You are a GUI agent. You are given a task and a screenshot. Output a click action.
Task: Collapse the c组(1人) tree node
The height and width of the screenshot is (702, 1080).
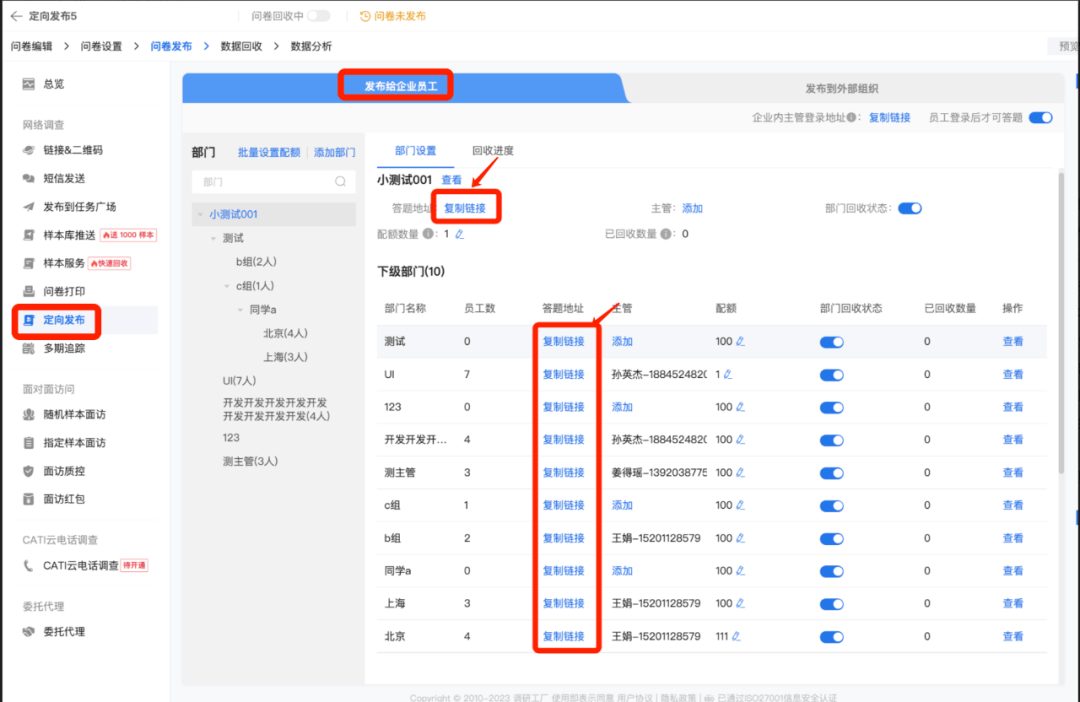[227, 286]
